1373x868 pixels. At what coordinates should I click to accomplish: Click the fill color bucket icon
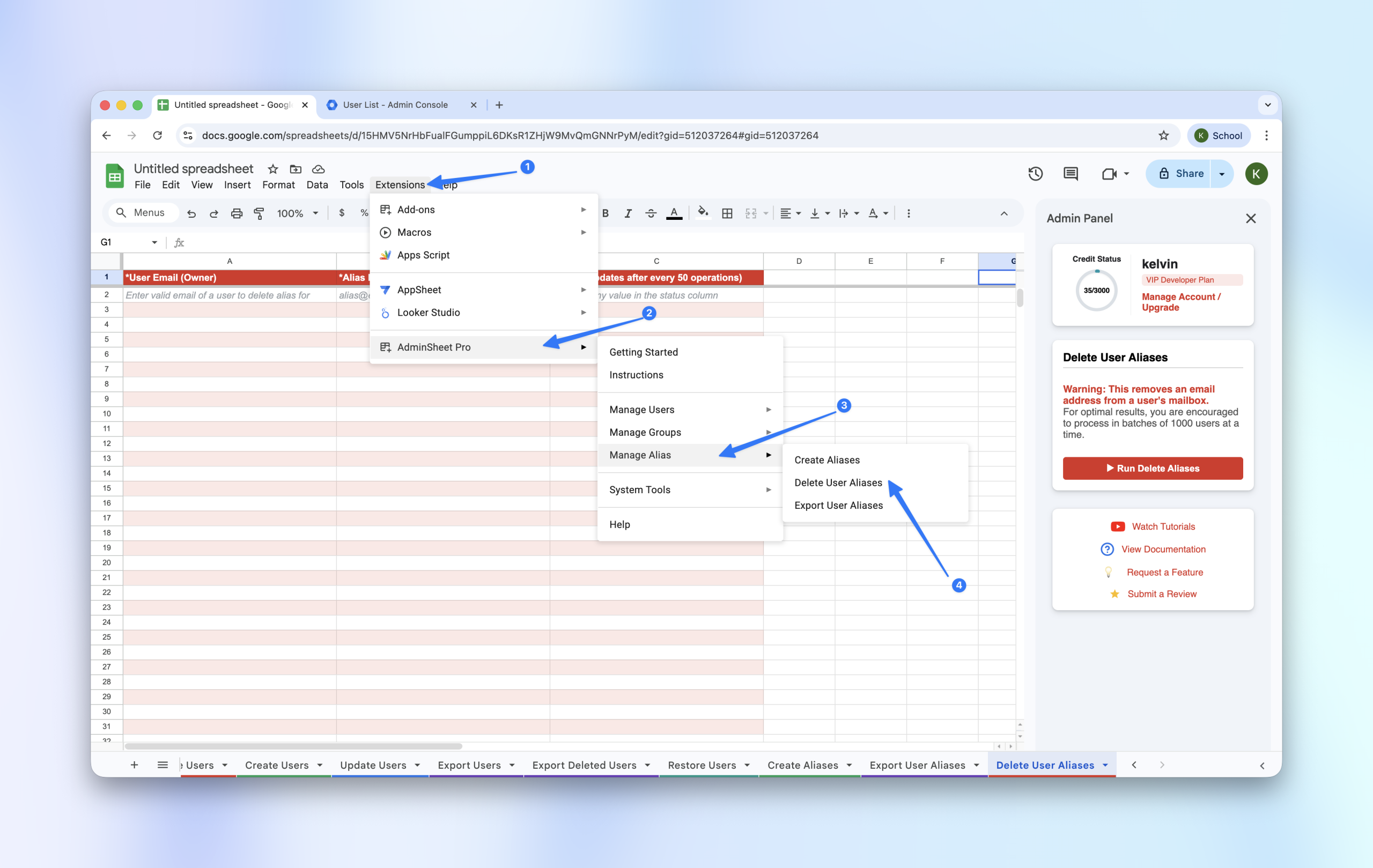point(703,213)
